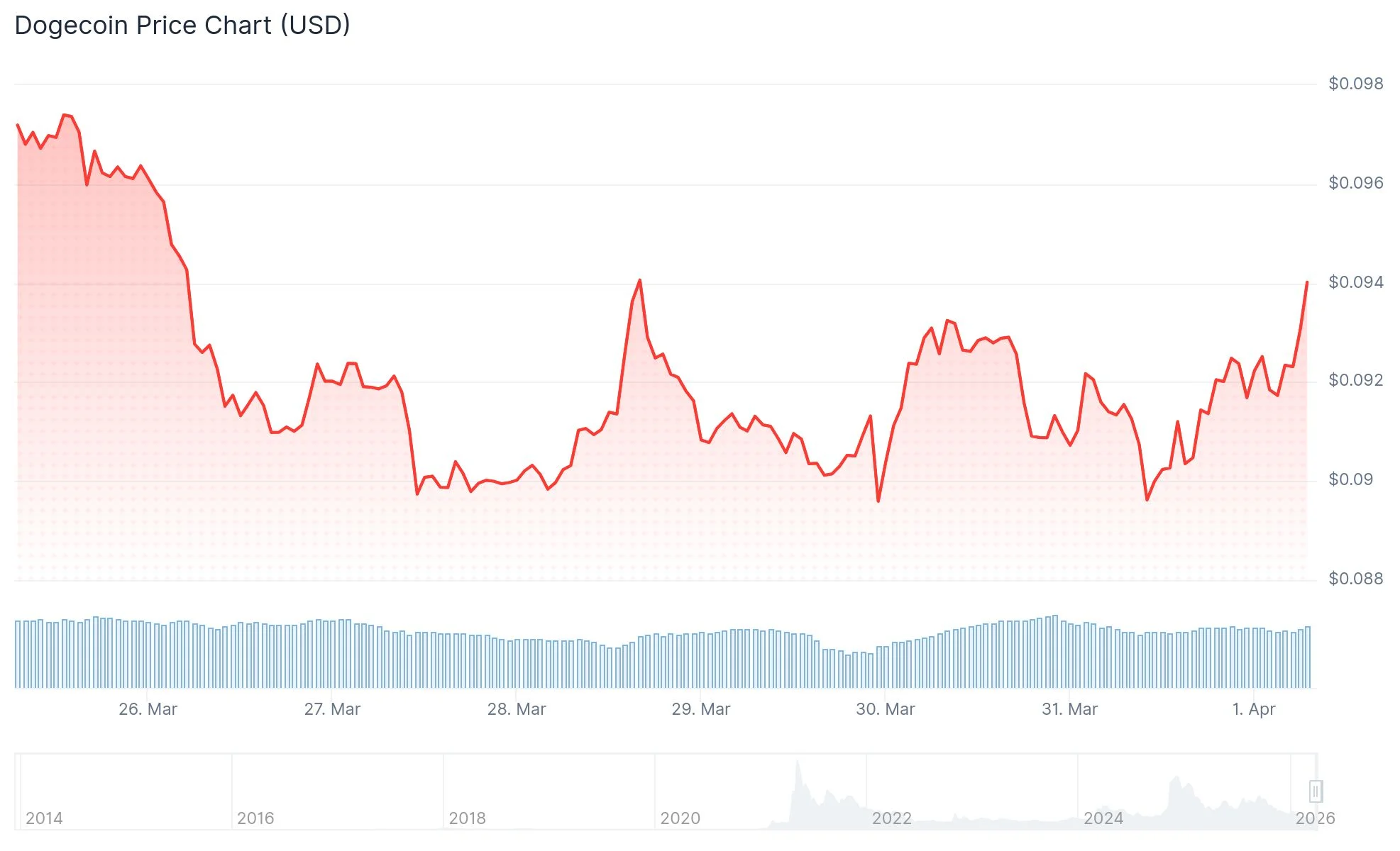Screen dimensions: 1400x851
Task: Click the price peak before 29. Mar
Action: (x=639, y=281)
